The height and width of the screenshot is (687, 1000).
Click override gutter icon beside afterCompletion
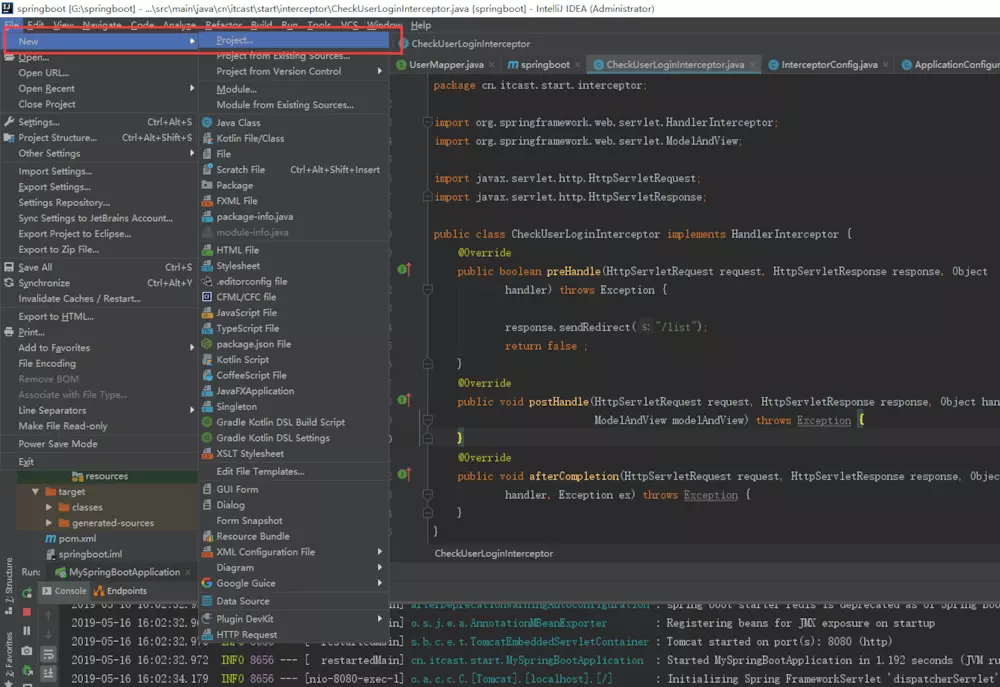pyautogui.click(x=404, y=474)
